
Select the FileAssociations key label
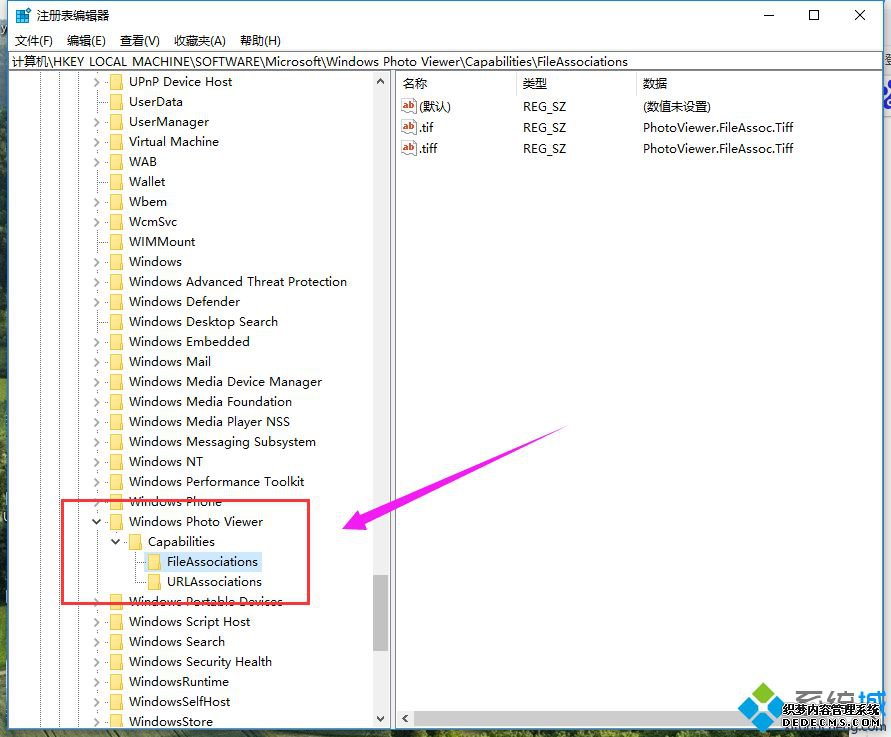213,562
